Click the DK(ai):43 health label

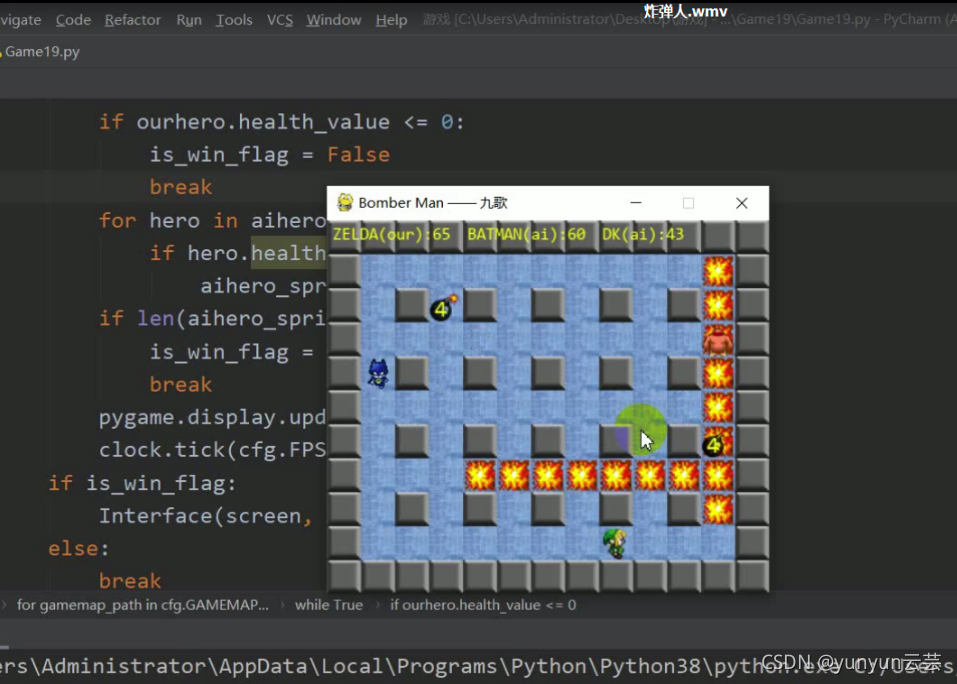pos(643,235)
